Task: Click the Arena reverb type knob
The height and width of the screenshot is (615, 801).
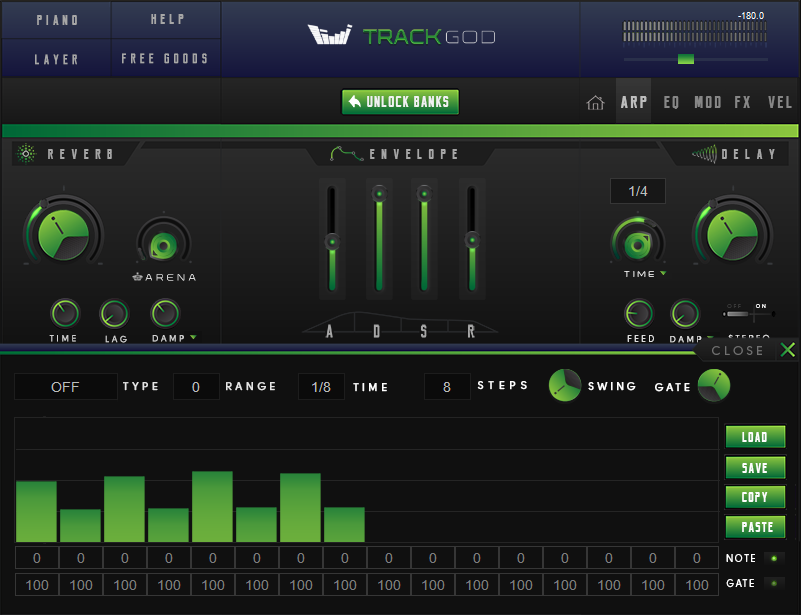Action: (163, 246)
